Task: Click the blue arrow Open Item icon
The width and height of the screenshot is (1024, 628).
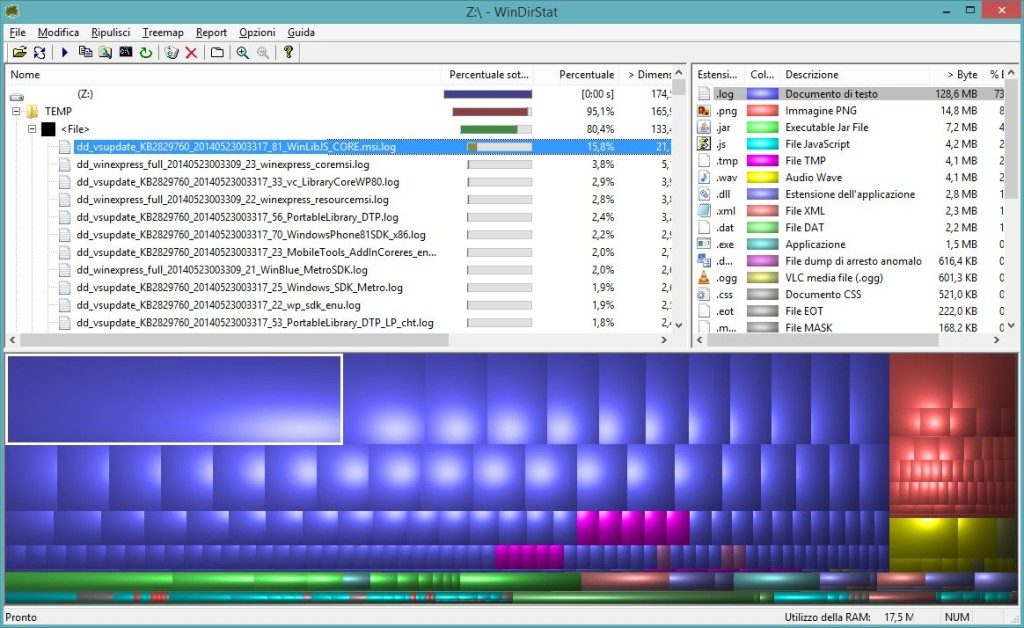Action: [x=65, y=52]
